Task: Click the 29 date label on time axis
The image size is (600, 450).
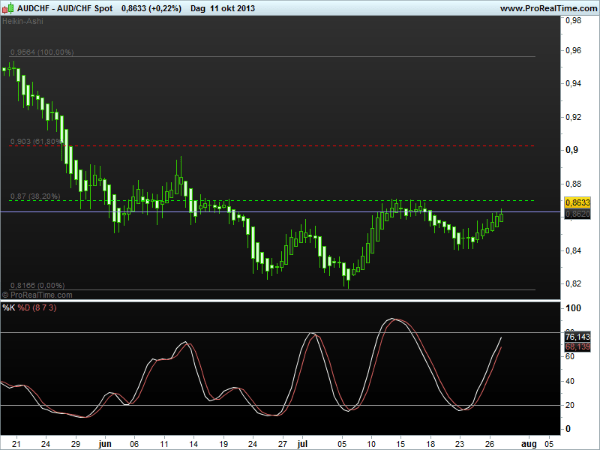Action: (x=75, y=444)
